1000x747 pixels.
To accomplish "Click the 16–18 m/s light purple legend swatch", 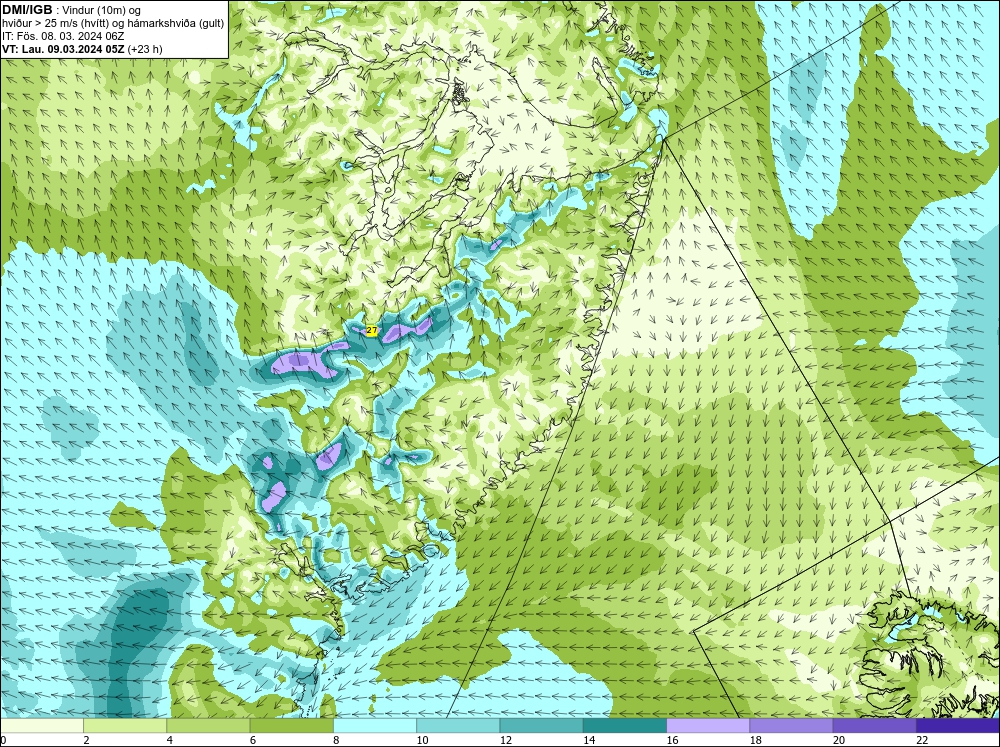I will pyautogui.click(x=708, y=725).
